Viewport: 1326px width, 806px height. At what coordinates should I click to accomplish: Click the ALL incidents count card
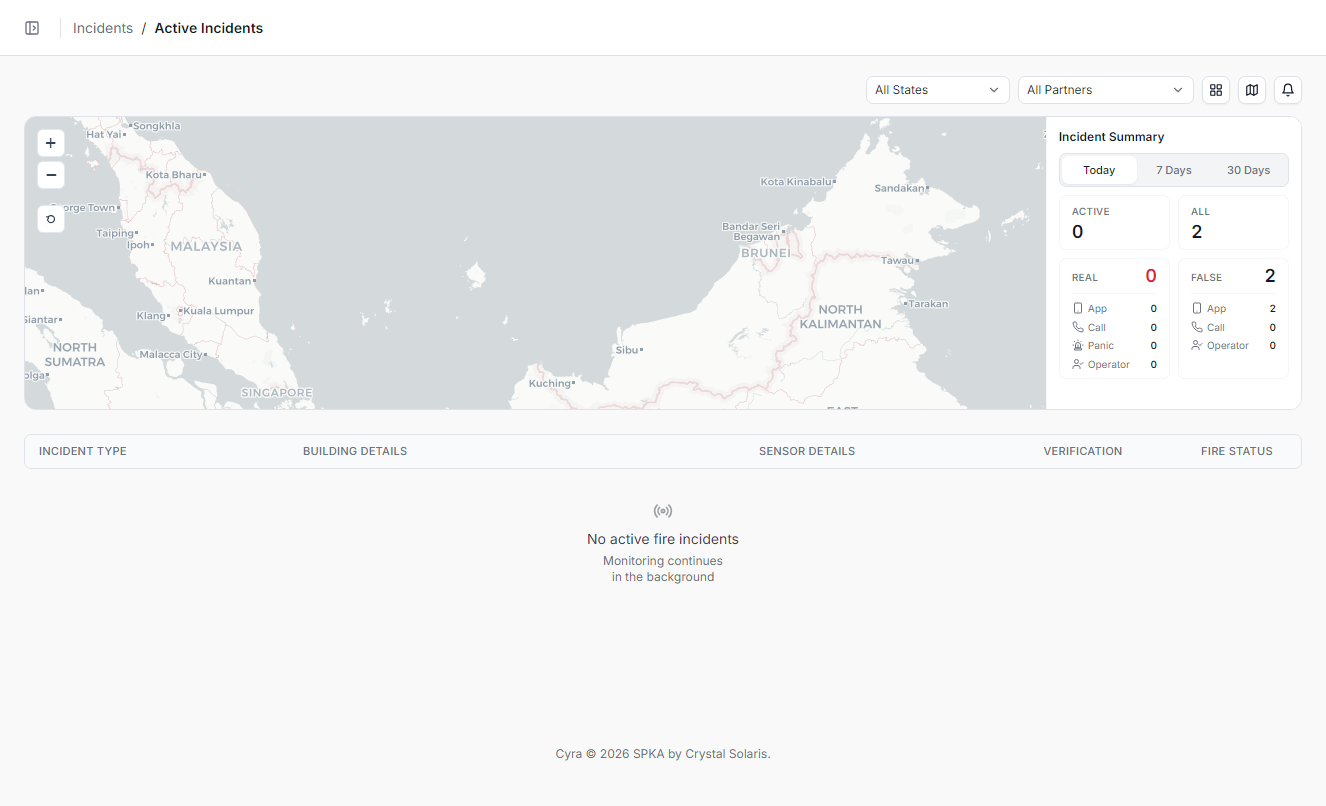(x=1233, y=222)
